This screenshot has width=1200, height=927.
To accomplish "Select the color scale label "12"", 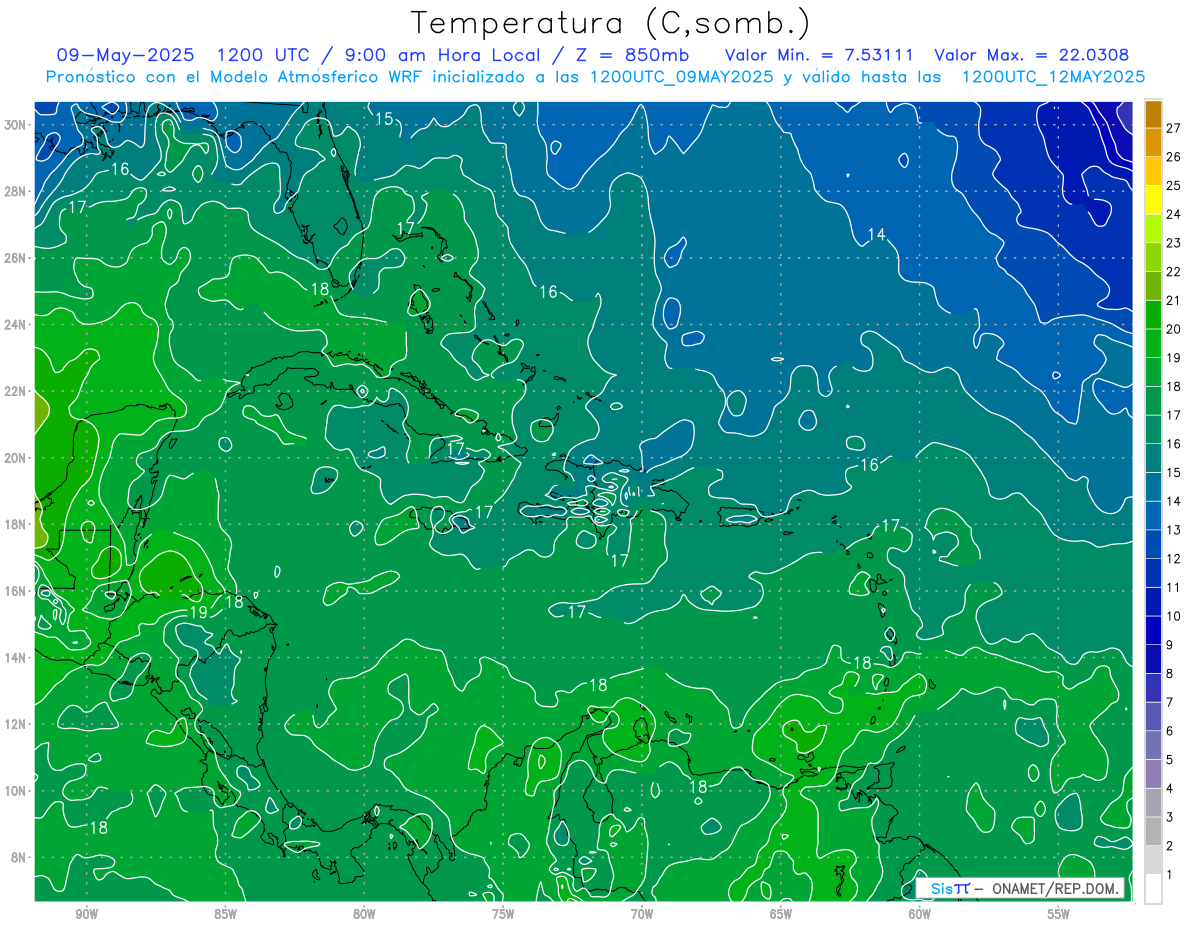I will click(x=1174, y=559).
